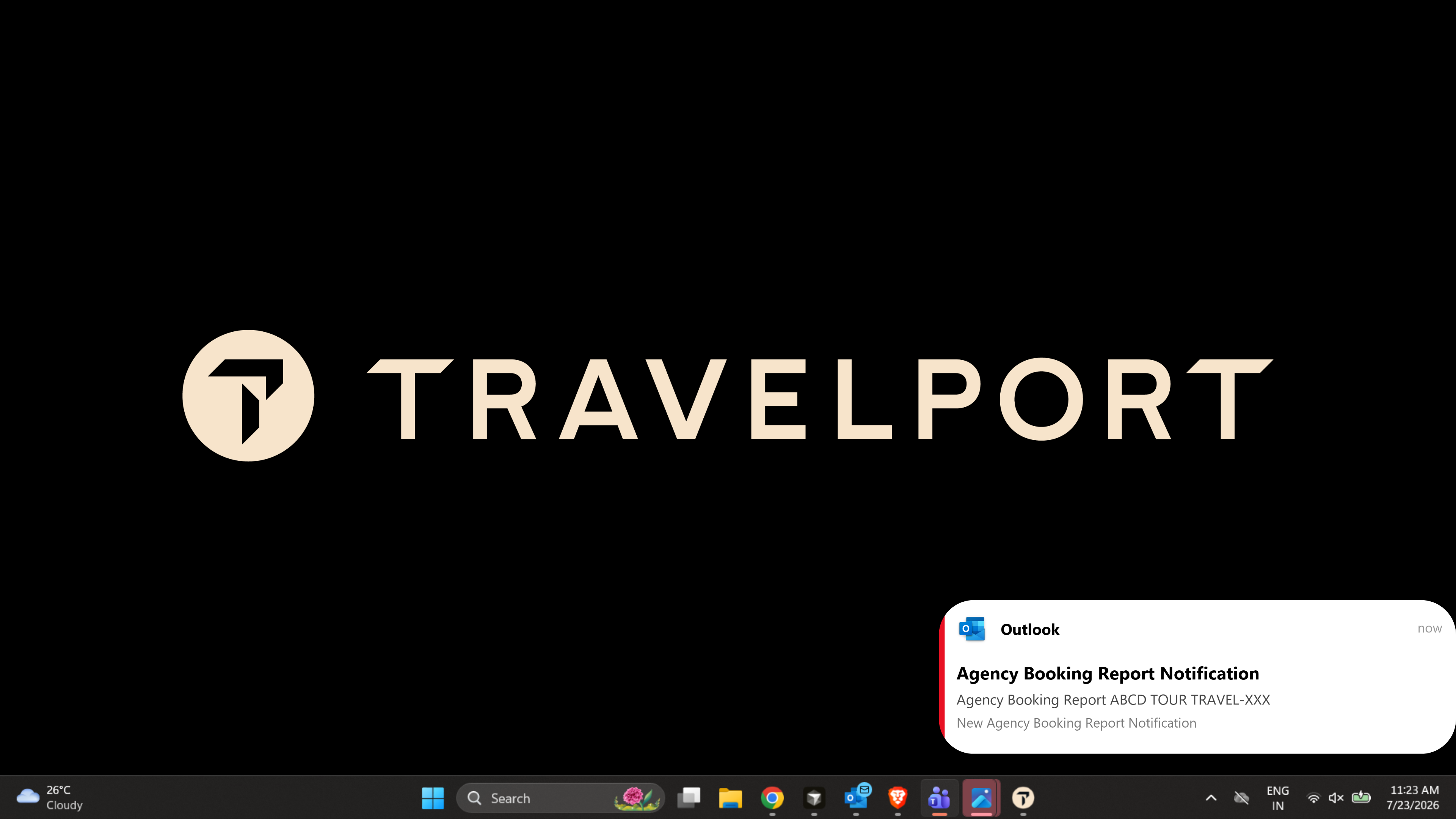
Task: Open "Agency Booking Report Notification" toast title
Action: tap(1107, 674)
